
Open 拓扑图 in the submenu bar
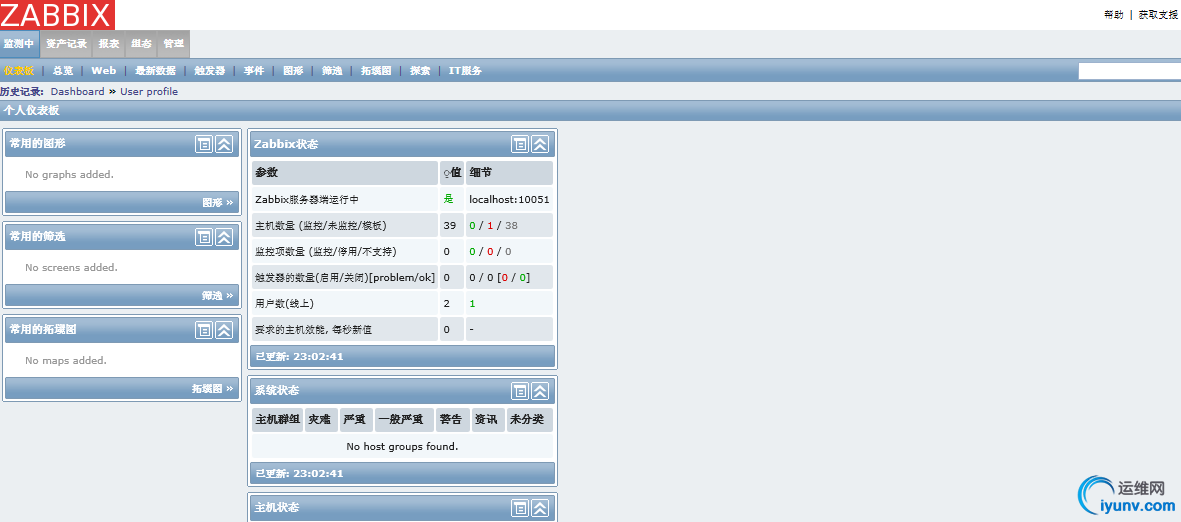[376, 71]
